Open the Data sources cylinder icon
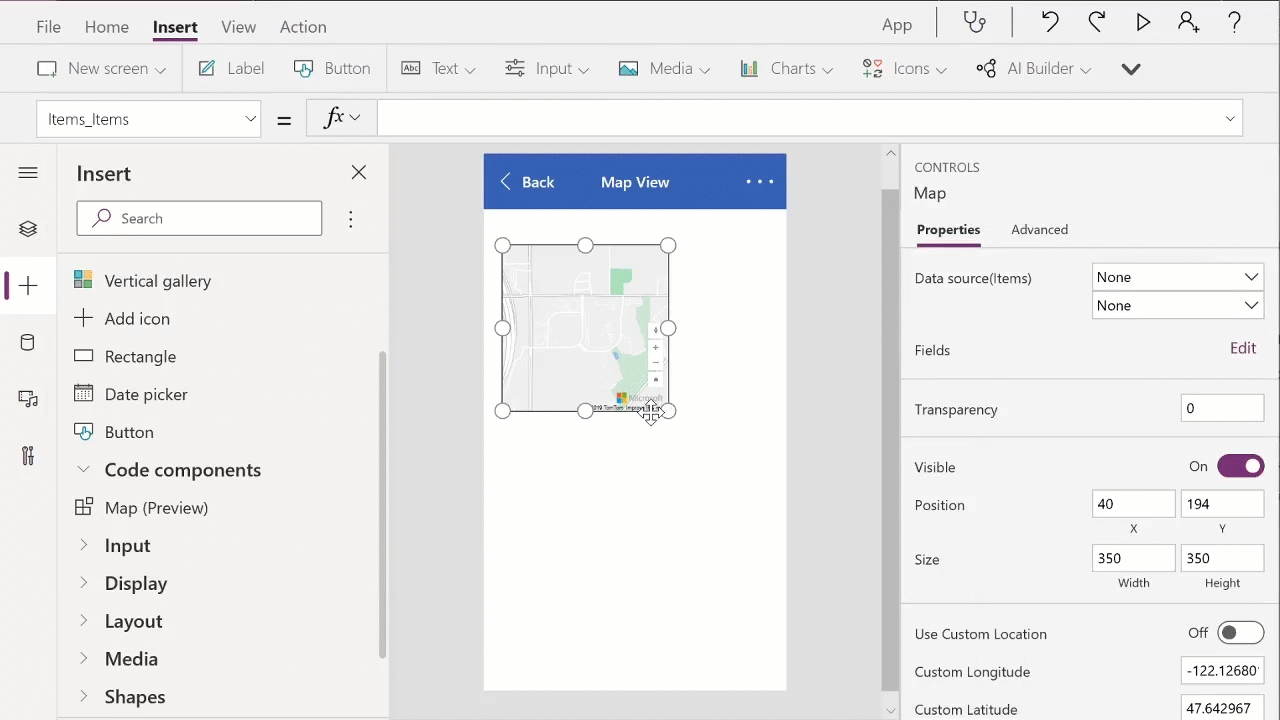The height and width of the screenshot is (720, 1280). coord(28,342)
